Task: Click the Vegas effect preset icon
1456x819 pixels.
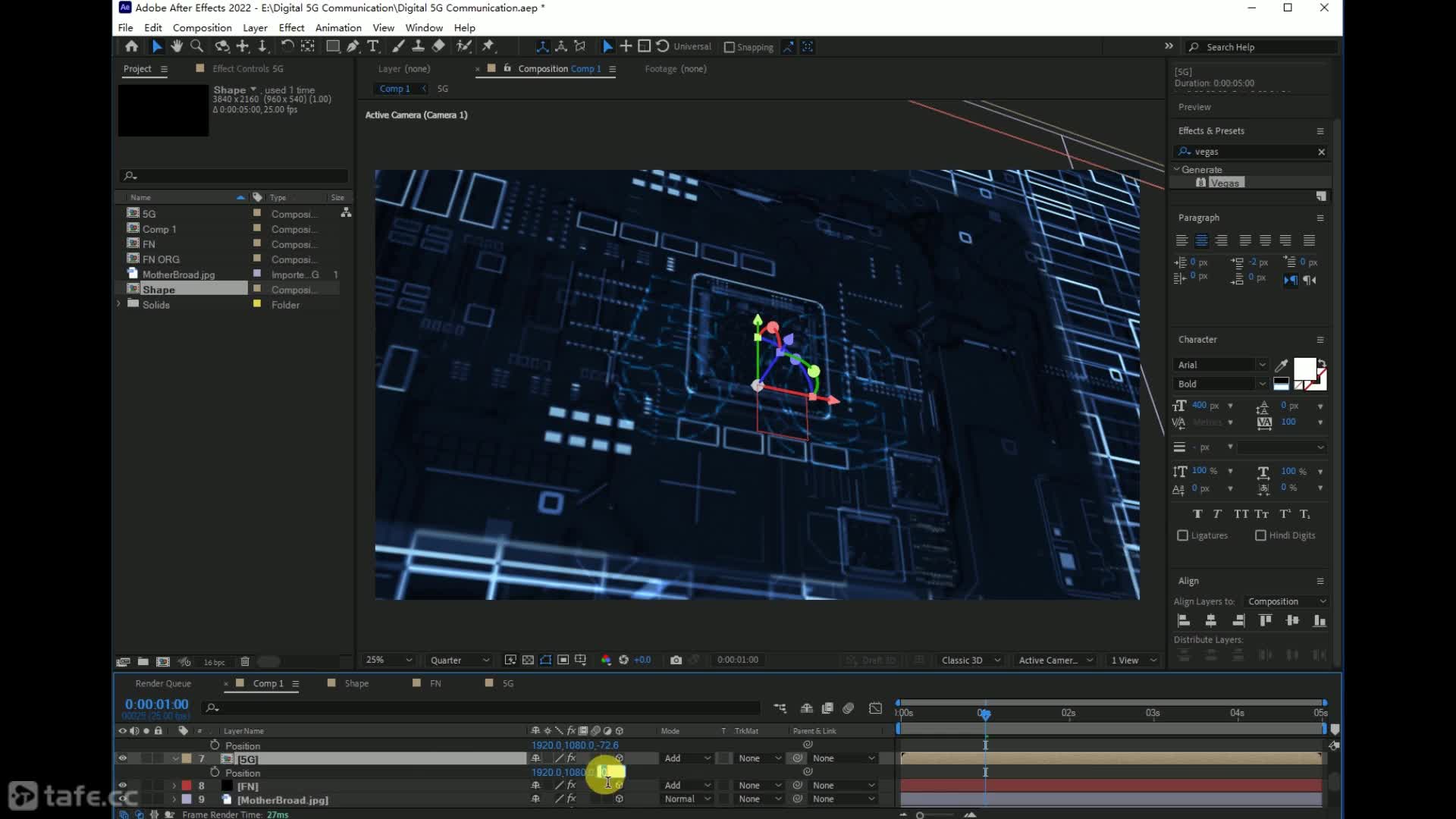Action: tap(1200, 183)
